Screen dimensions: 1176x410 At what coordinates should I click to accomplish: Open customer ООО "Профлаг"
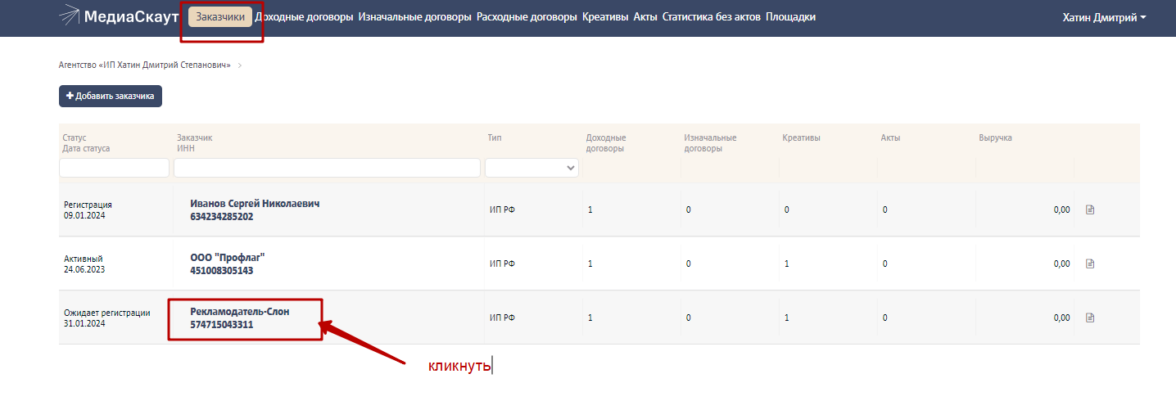tap(227, 258)
